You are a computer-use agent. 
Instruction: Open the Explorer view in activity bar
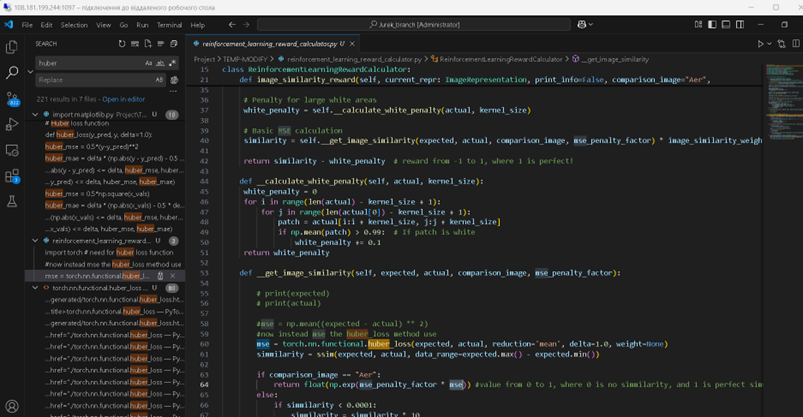click(x=12, y=46)
